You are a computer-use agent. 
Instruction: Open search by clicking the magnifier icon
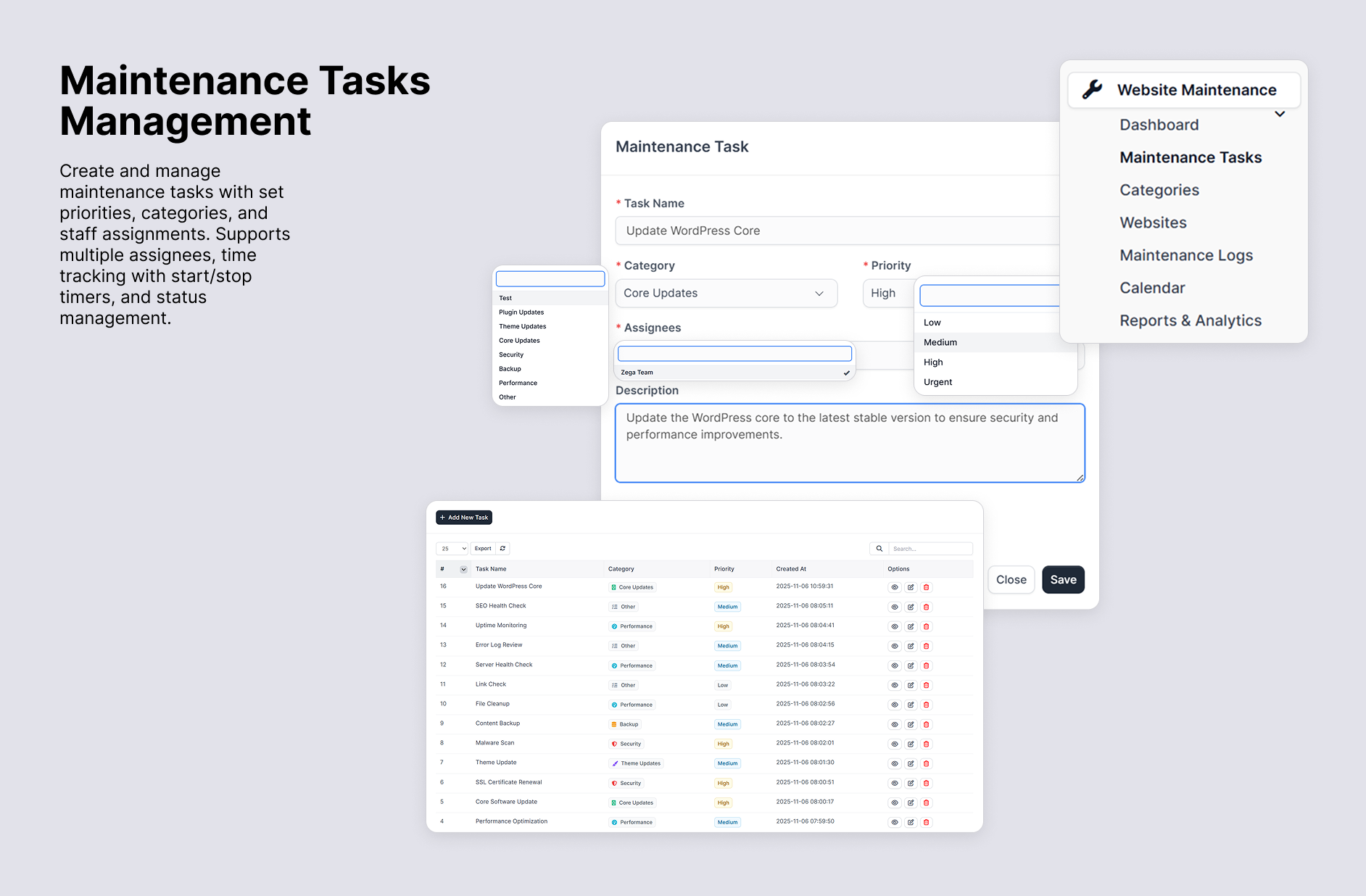(x=879, y=548)
